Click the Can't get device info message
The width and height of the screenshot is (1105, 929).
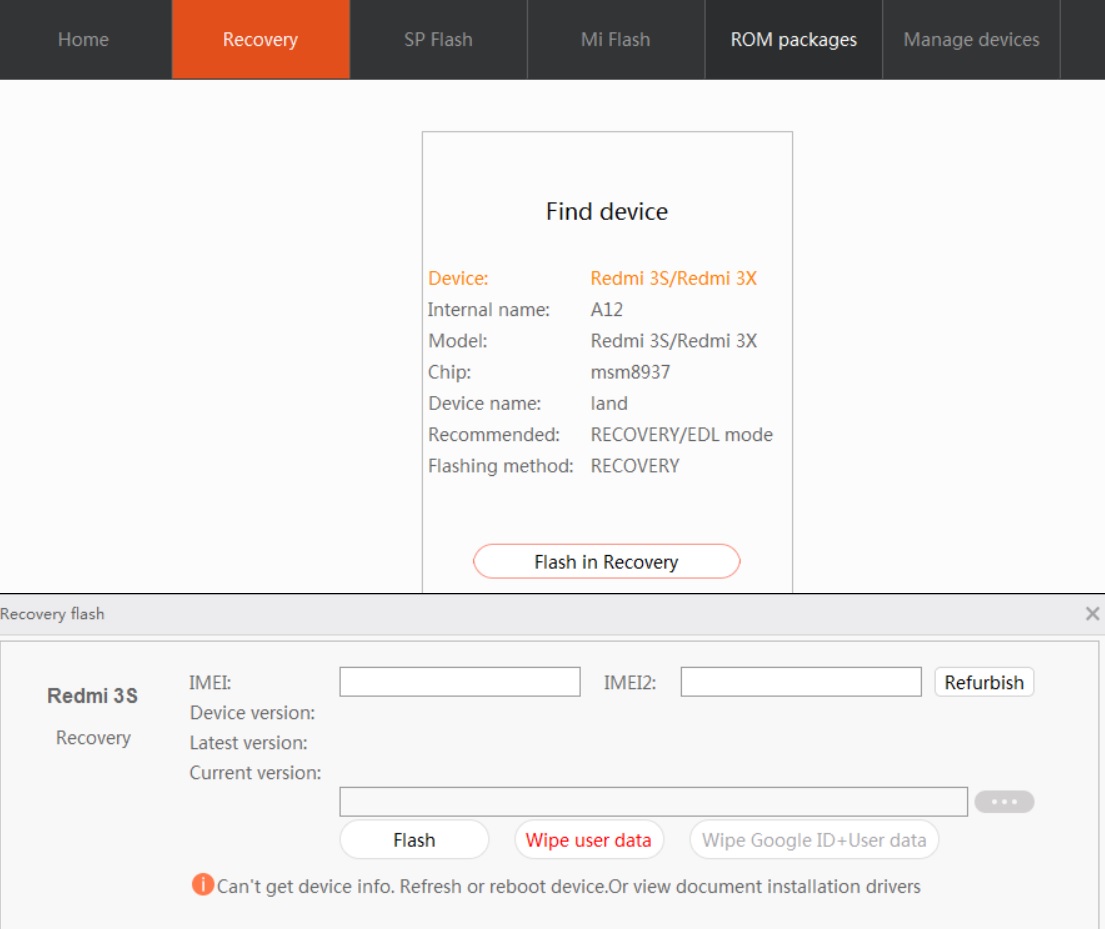click(568, 886)
